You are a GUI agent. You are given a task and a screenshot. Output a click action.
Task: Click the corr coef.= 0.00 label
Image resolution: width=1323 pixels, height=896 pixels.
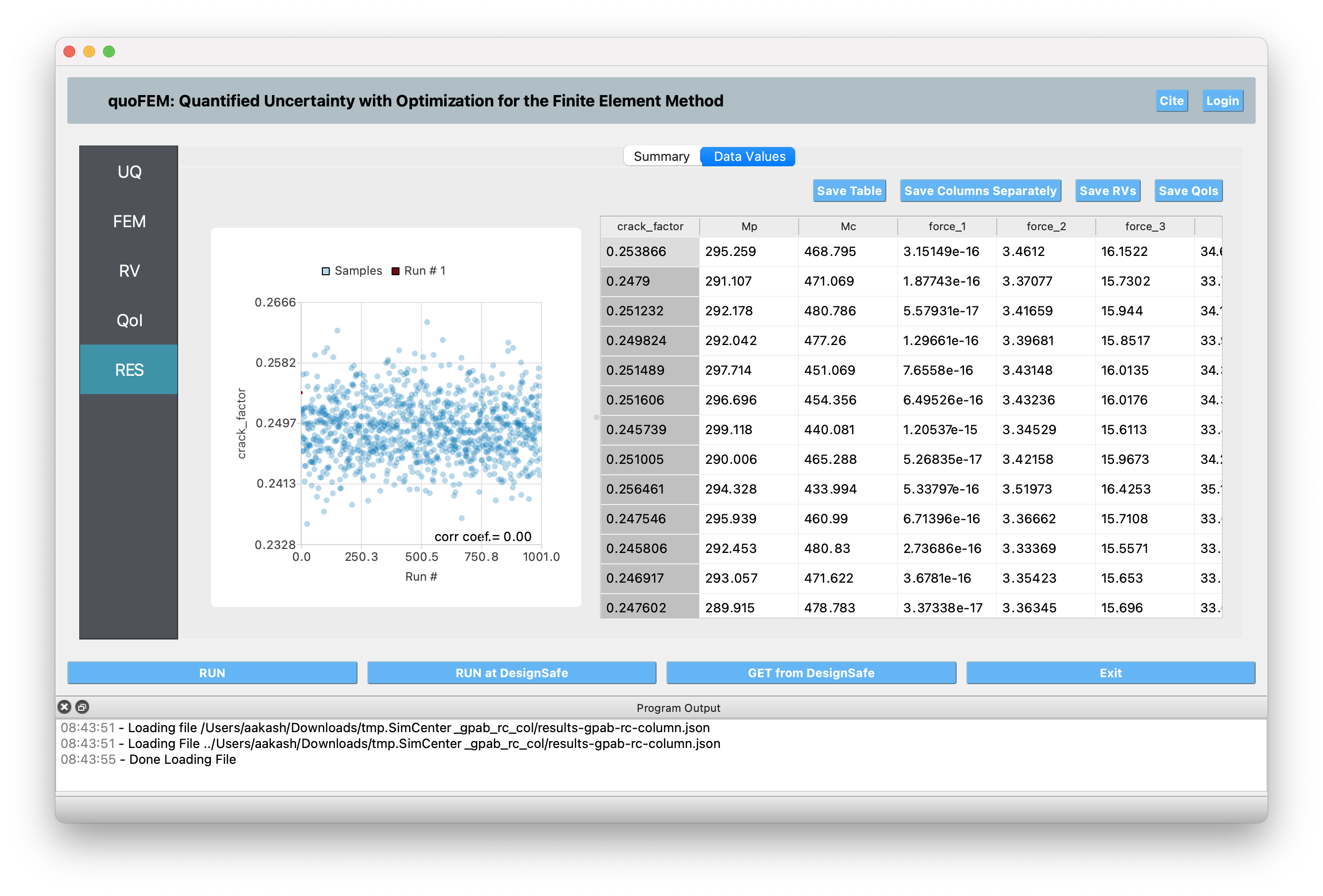pos(483,537)
